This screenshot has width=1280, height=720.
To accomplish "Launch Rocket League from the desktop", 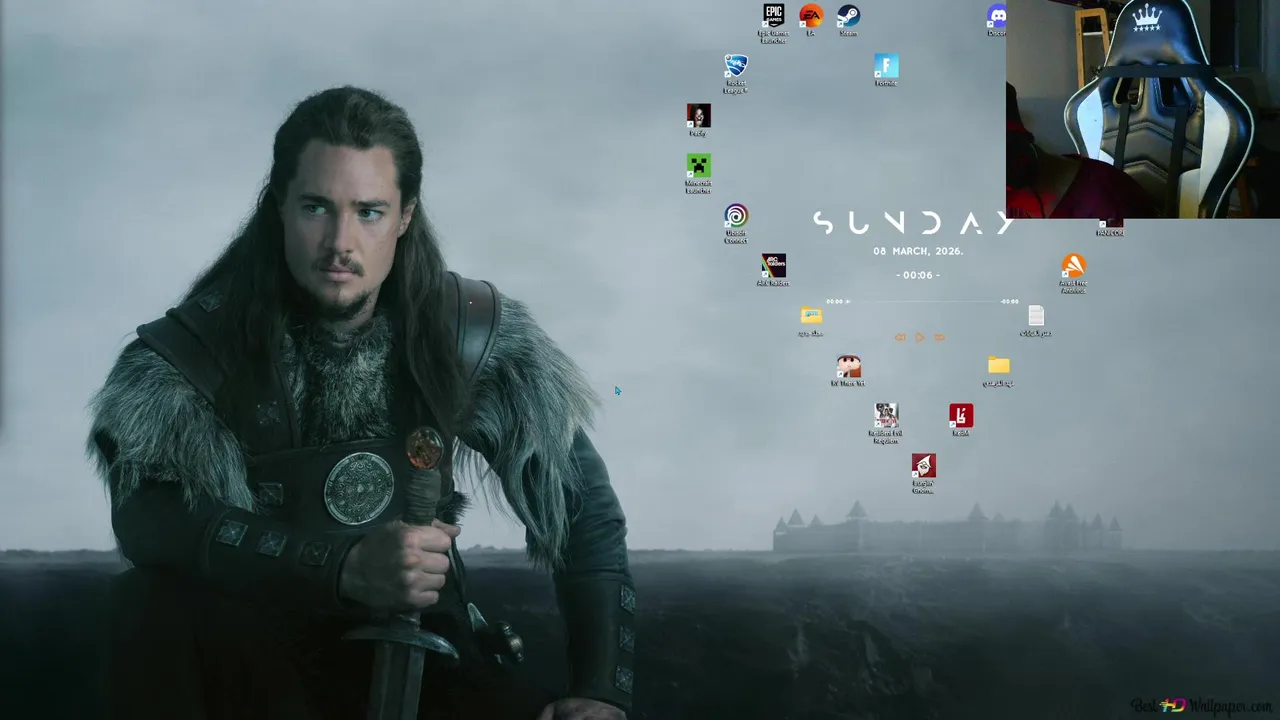I will click(736, 73).
